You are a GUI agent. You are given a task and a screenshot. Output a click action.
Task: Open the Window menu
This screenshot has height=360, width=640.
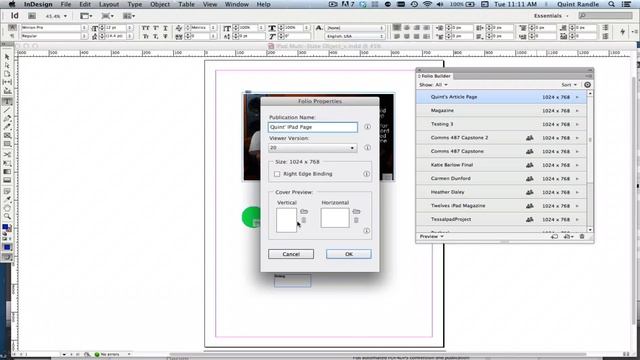click(237, 4)
